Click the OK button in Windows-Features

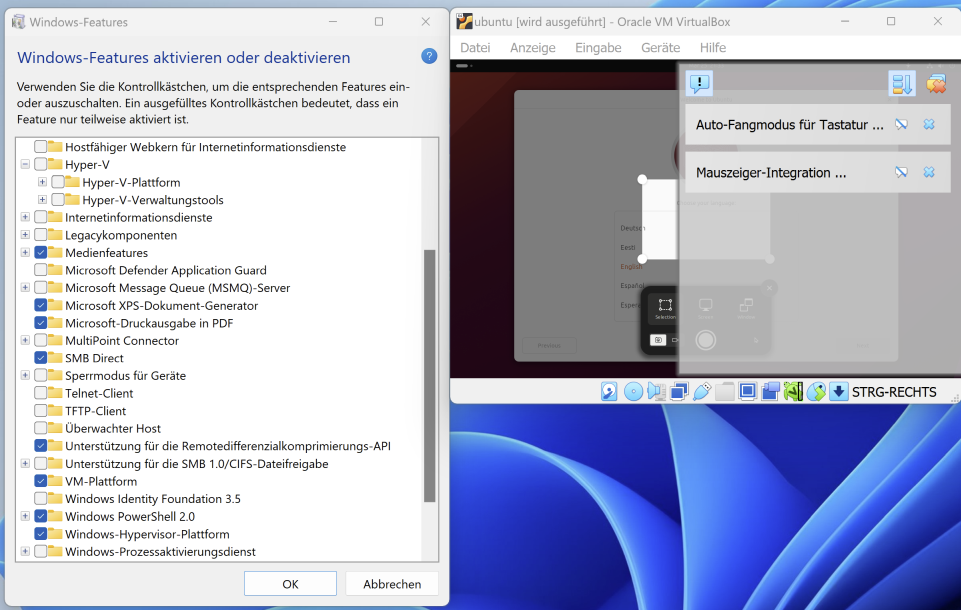point(291,584)
